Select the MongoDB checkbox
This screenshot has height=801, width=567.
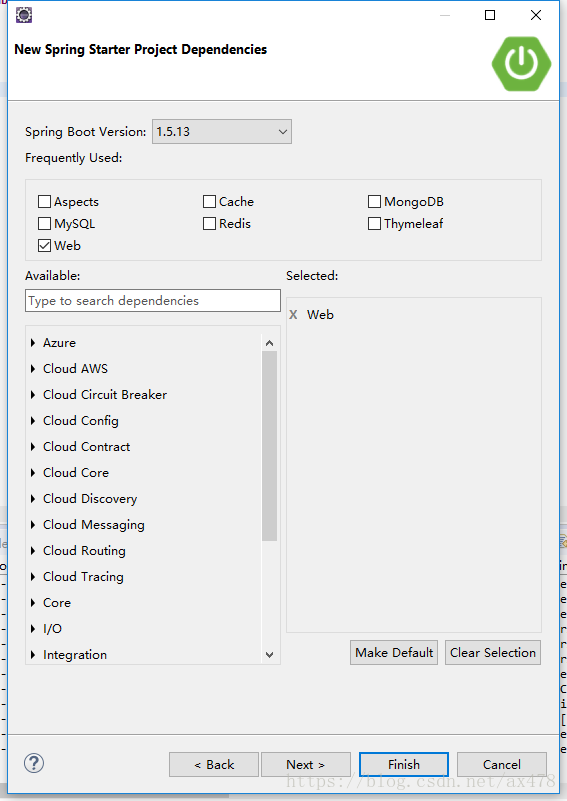[x=374, y=202]
